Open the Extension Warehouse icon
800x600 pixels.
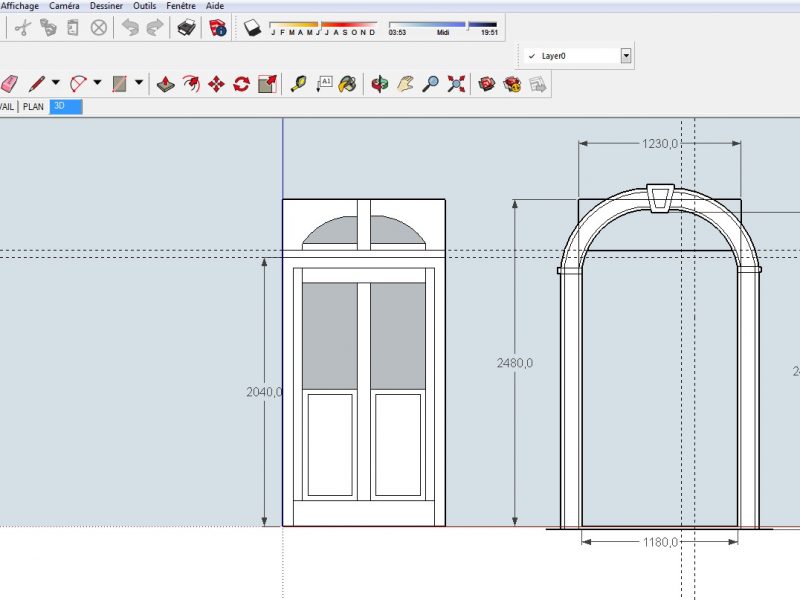(512, 84)
